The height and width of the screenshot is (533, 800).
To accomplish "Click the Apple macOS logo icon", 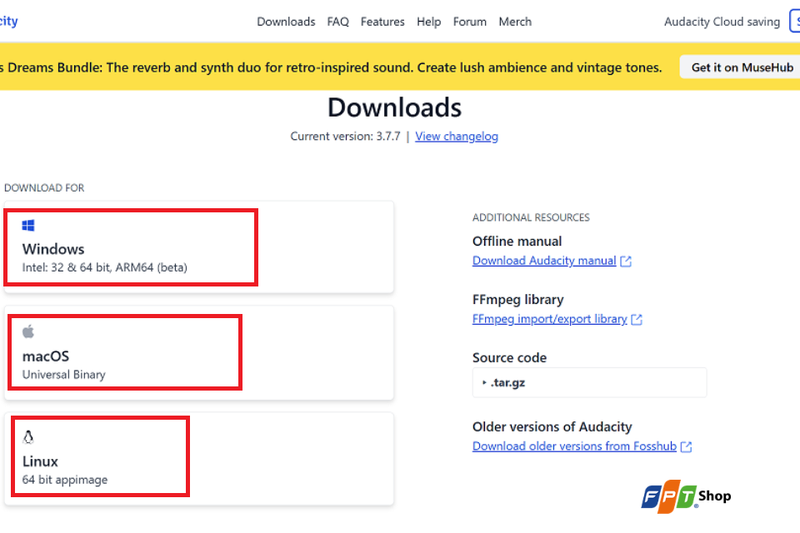I will tap(28, 332).
